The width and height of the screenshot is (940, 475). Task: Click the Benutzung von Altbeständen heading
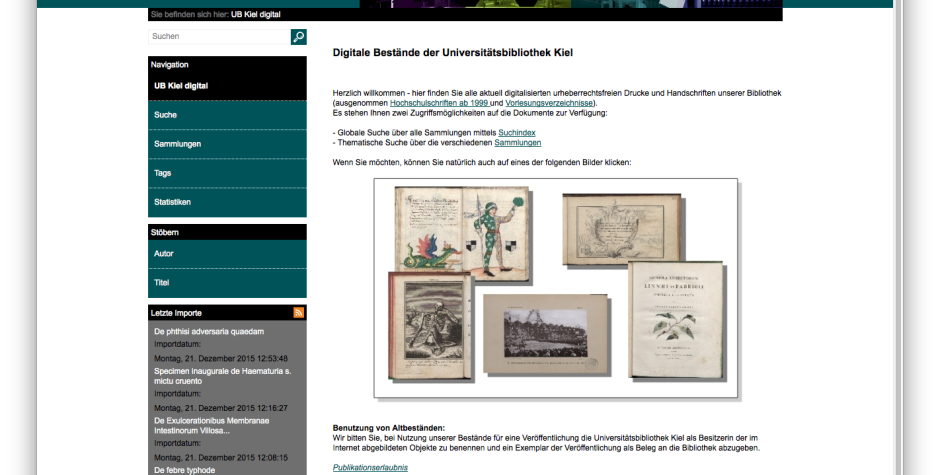(389, 428)
